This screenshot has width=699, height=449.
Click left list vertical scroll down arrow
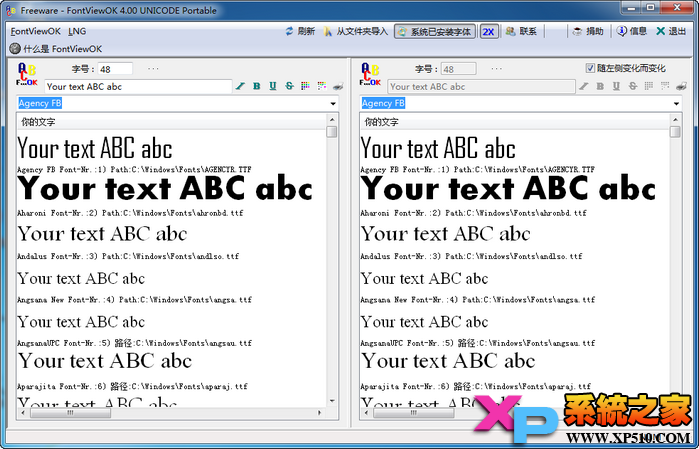(x=332, y=401)
